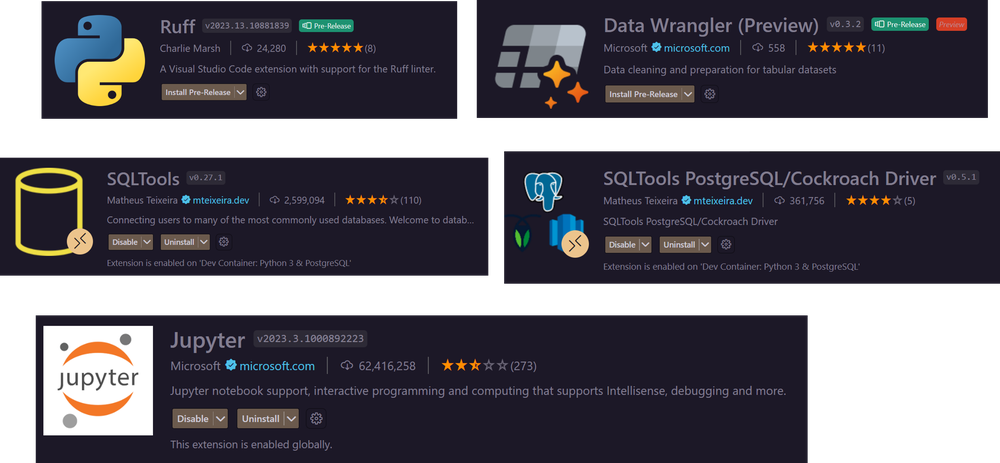Viewport: 1000px width, 463px height.
Task: Expand the SQLTools Uninstall dropdown arrow
Action: click(x=203, y=242)
